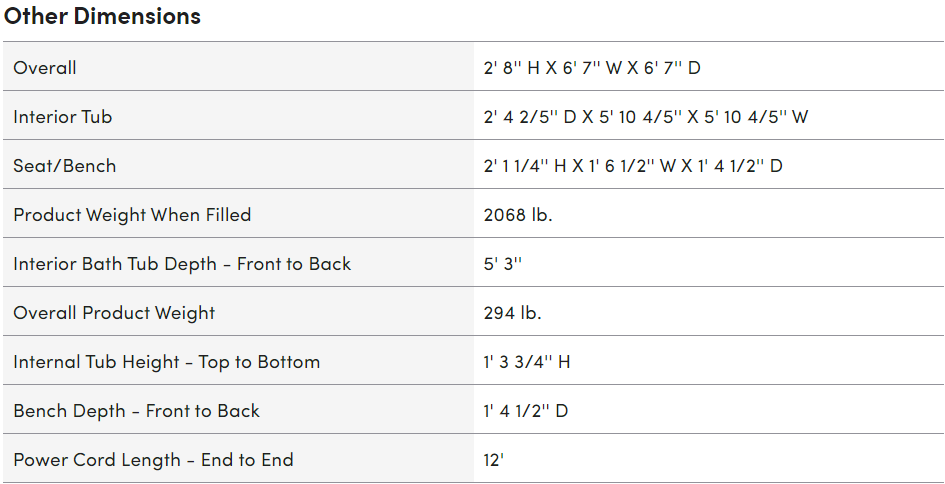This screenshot has height=484, width=945.
Task: Click the Seat/Bench dimensions value
Action: pos(632,166)
